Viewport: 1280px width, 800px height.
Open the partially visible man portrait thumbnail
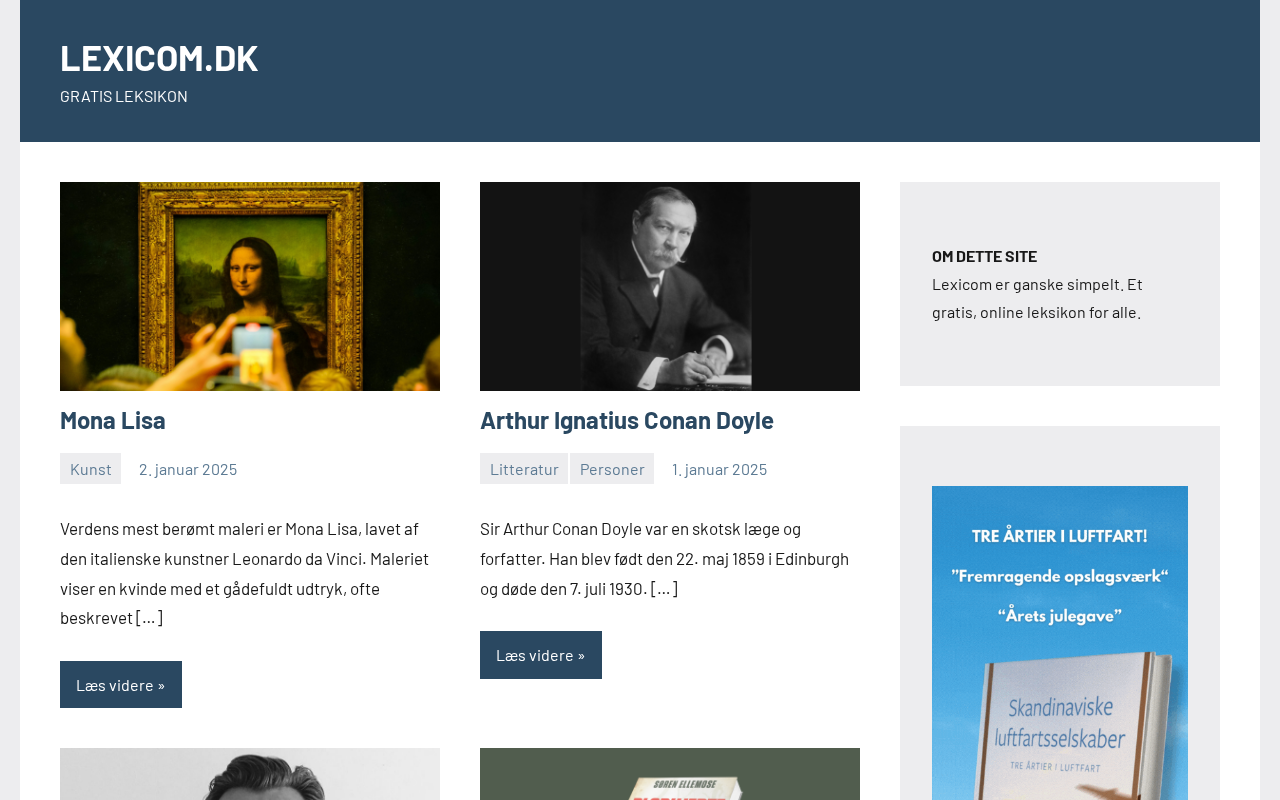tap(250, 774)
